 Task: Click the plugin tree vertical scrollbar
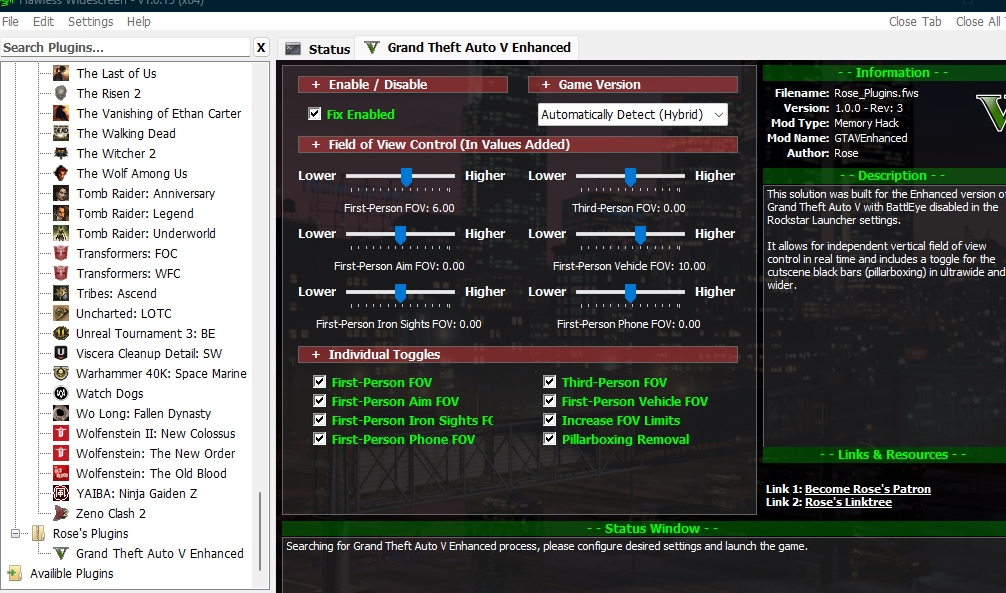260,531
